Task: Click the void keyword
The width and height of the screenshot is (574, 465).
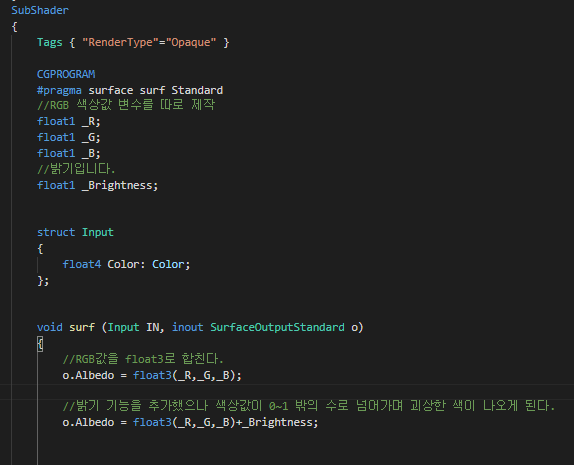Action: 50,327
